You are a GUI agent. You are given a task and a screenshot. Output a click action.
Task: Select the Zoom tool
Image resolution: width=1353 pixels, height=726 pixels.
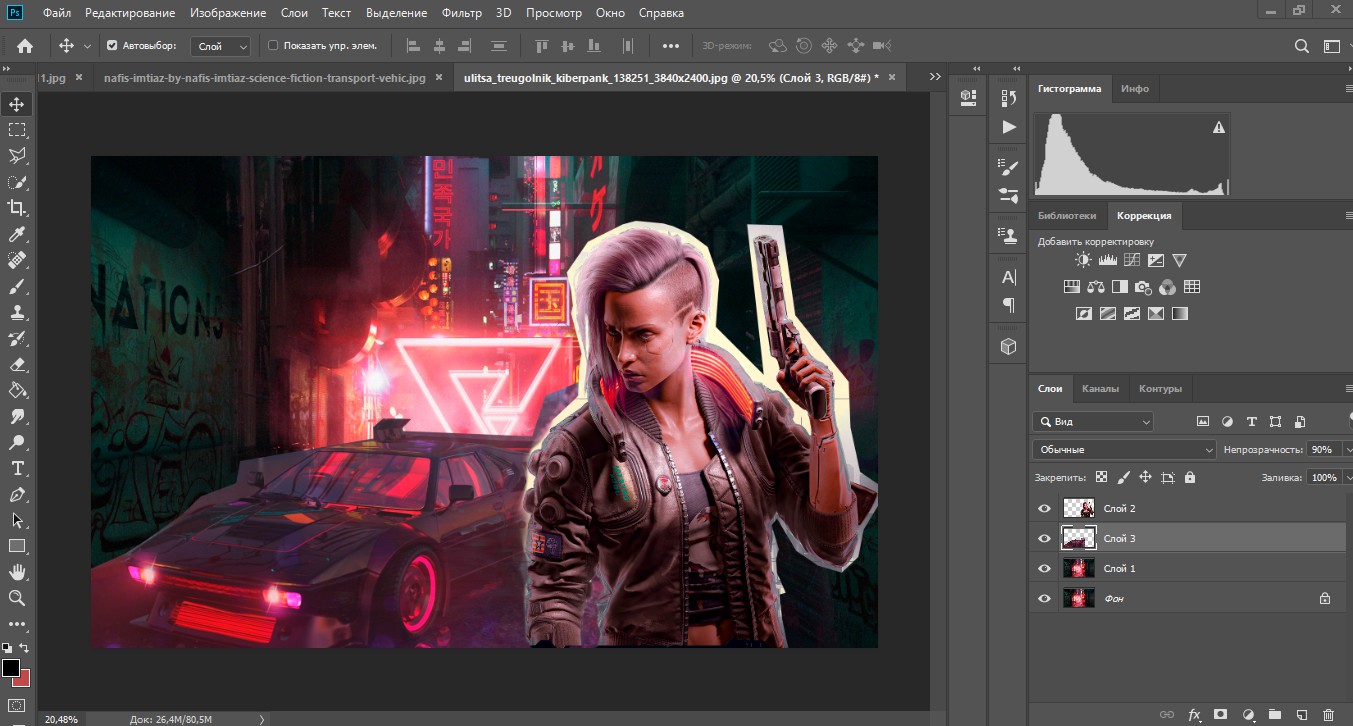point(17,598)
